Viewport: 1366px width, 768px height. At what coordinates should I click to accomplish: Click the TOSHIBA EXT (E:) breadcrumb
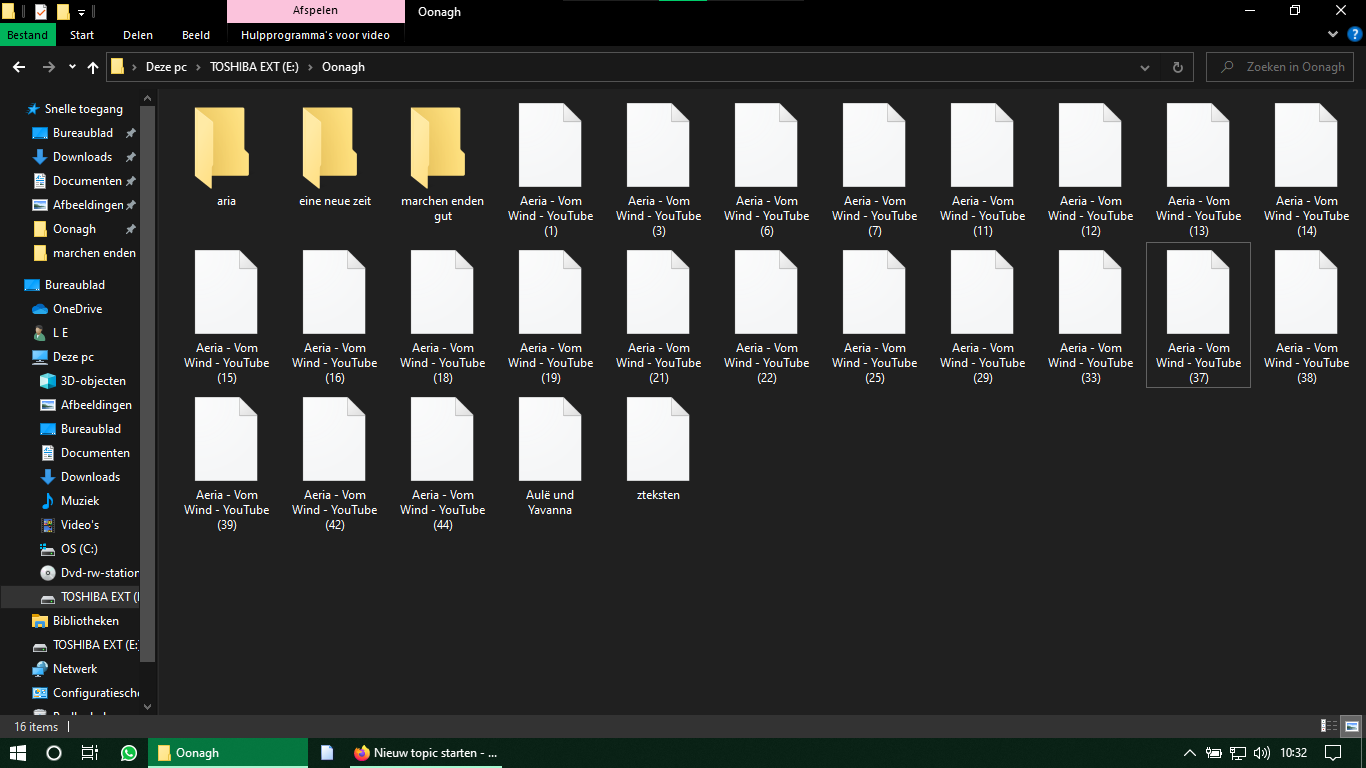(x=256, y=67)
